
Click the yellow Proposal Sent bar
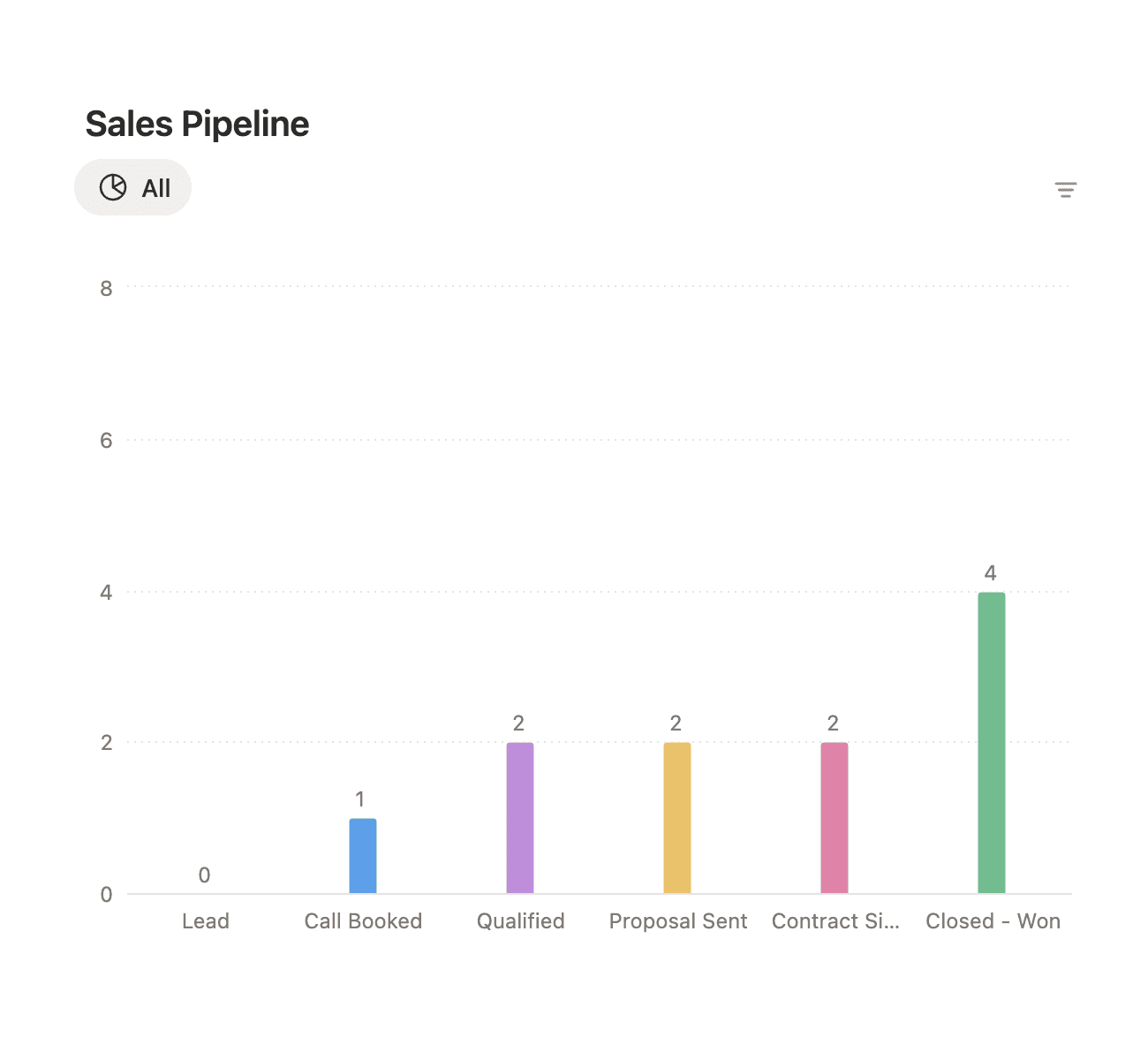677,817
